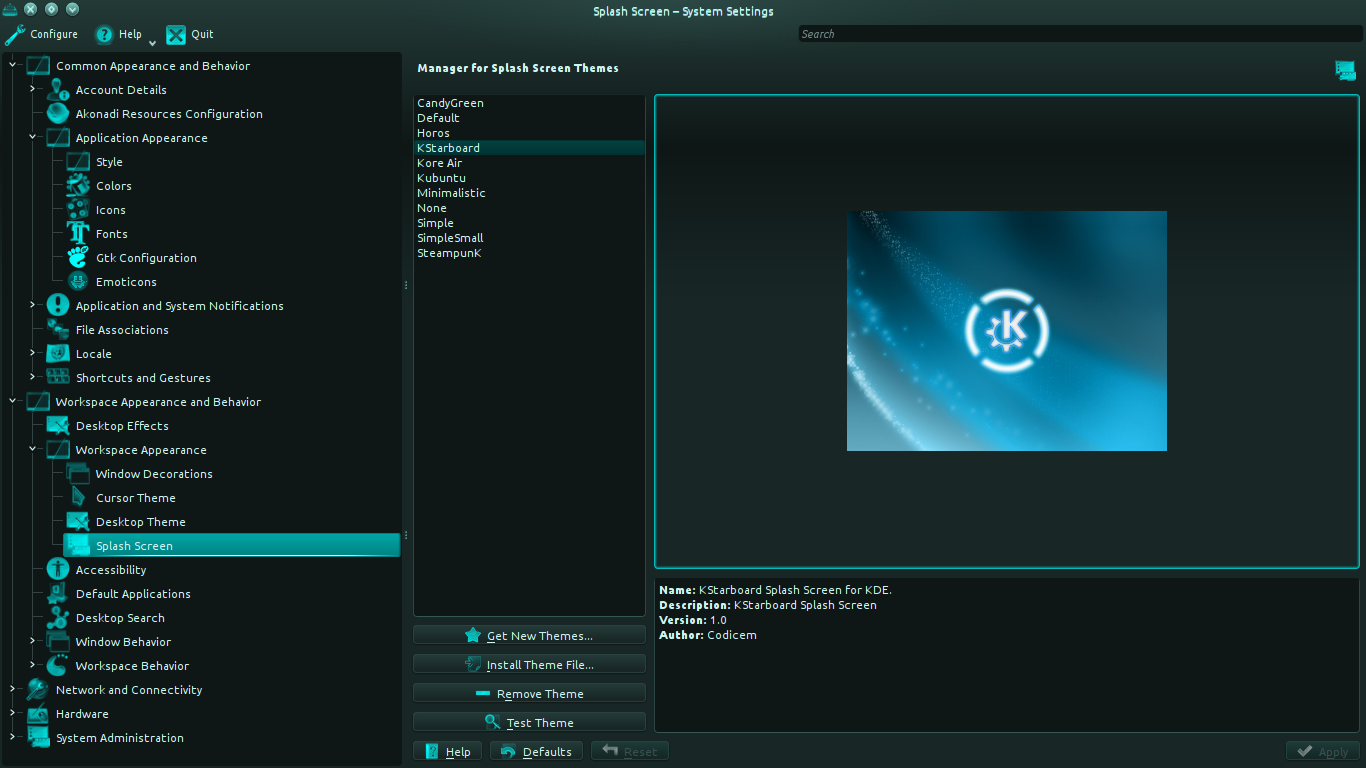Expand the Network and Connectivity category
1366x768 pixels.
(x=13, y=690)
